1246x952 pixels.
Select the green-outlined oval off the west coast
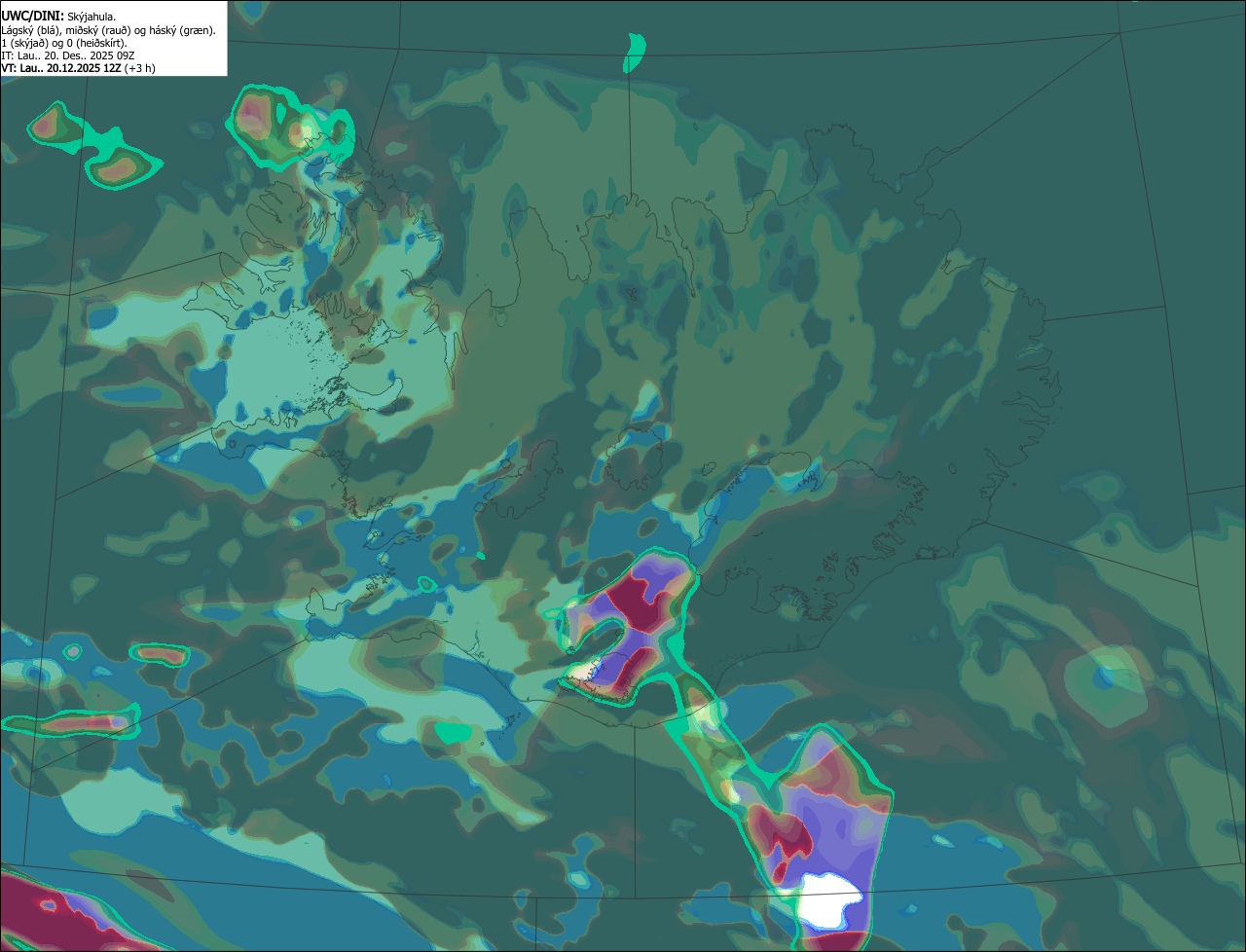pos(156,653)
